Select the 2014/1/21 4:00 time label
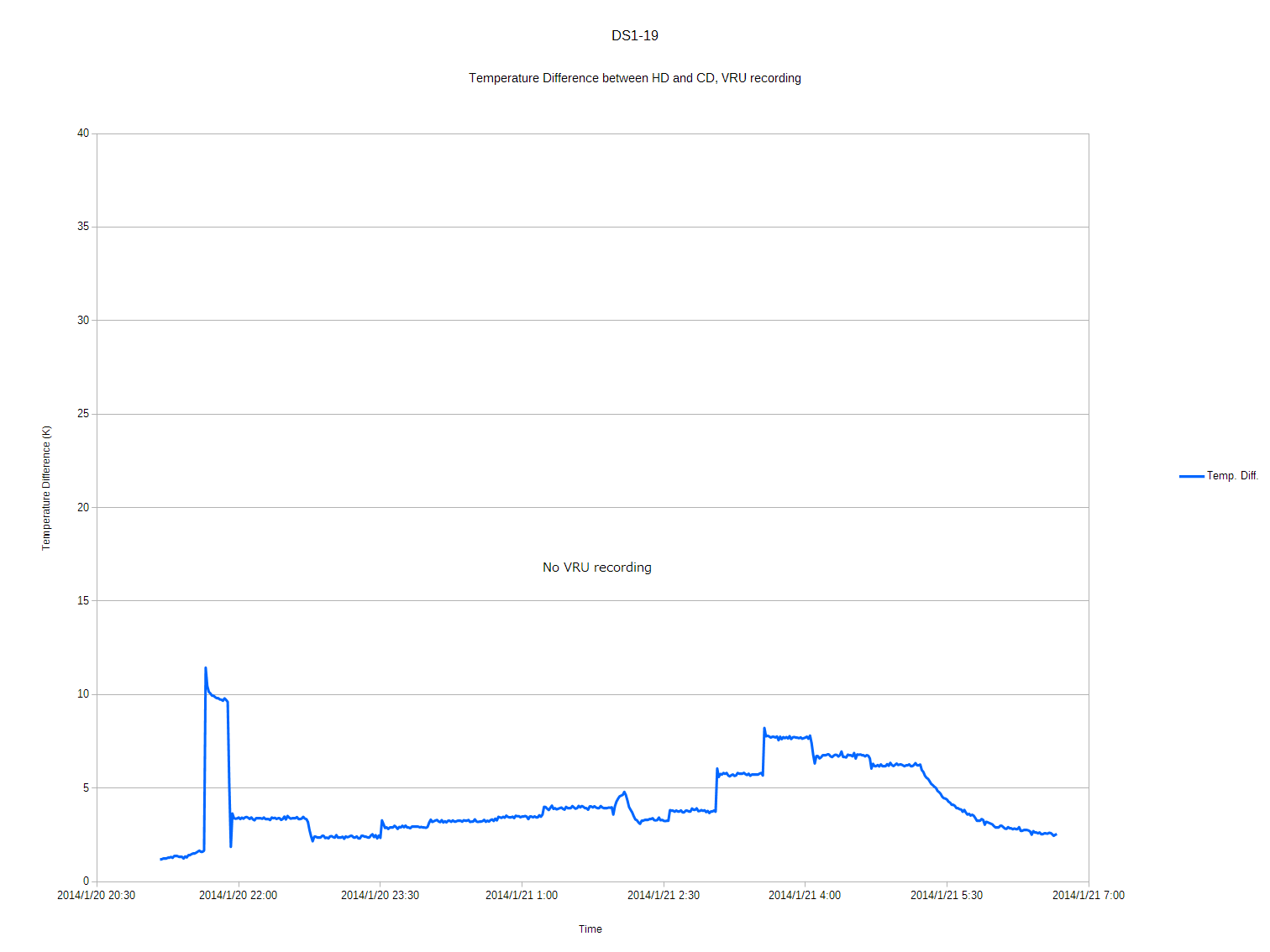 [x=805, y=896]
